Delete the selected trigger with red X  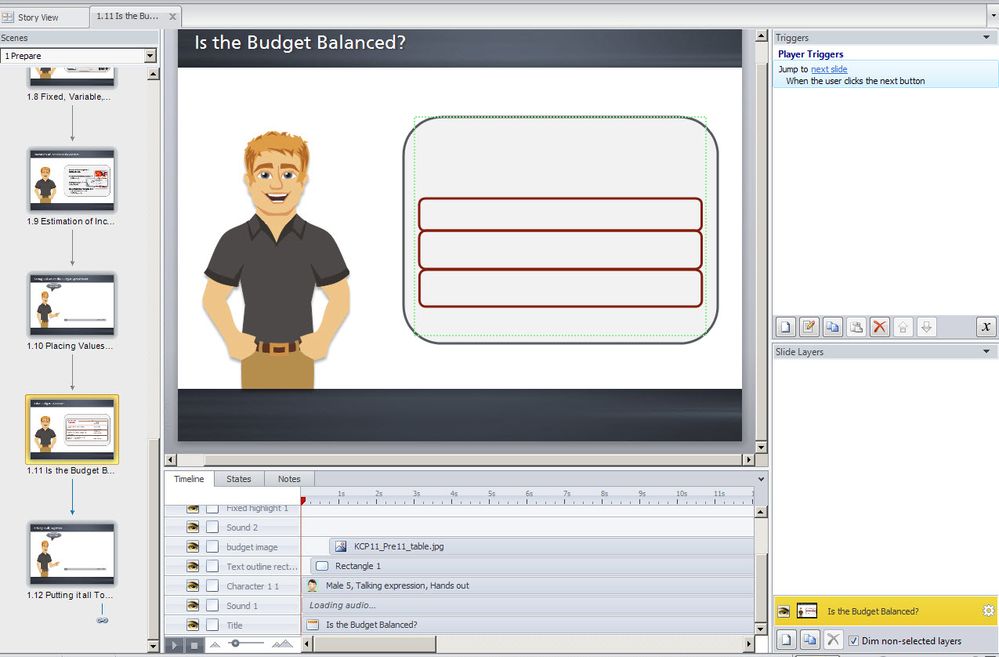(879, 327)
